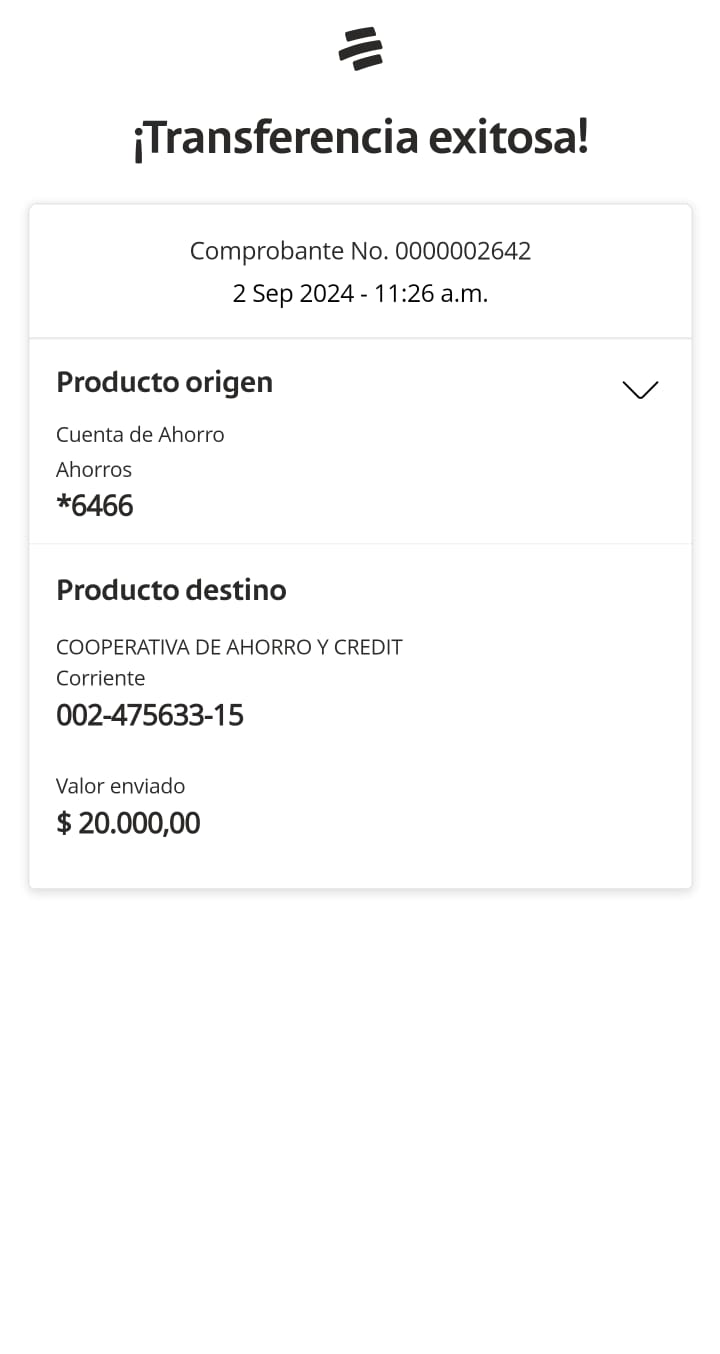The width and height of the screenshot is (720, 1354).
Task: Select the word Transferencia in the title
Action: click(275, 138)
